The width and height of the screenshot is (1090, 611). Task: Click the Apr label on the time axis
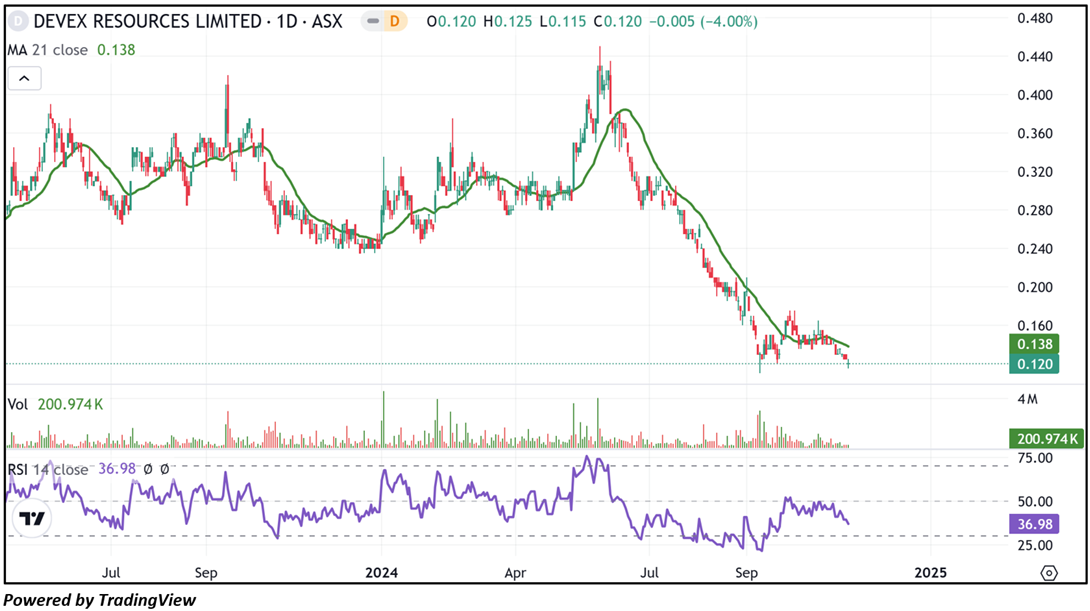pos(515,573)
